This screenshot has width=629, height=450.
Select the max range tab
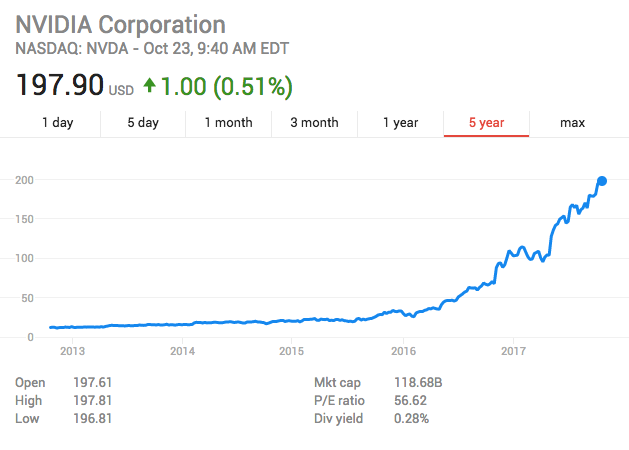(x=572, y=123)
